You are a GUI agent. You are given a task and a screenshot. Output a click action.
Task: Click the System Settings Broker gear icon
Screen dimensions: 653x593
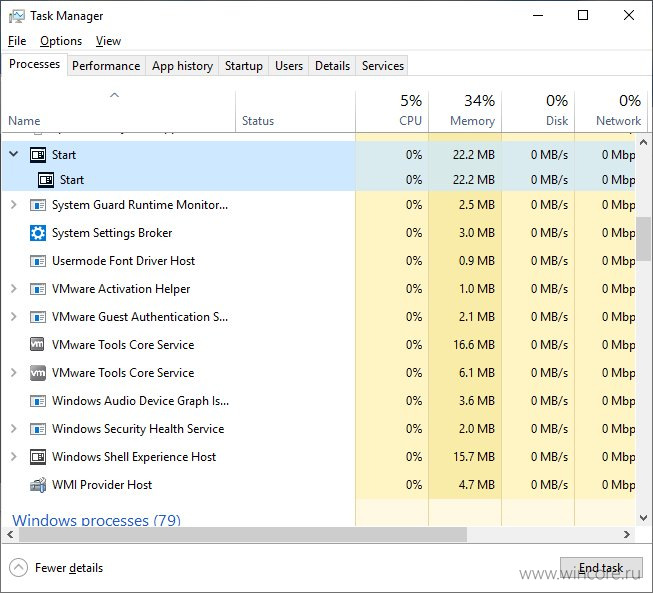pos(38,233)
